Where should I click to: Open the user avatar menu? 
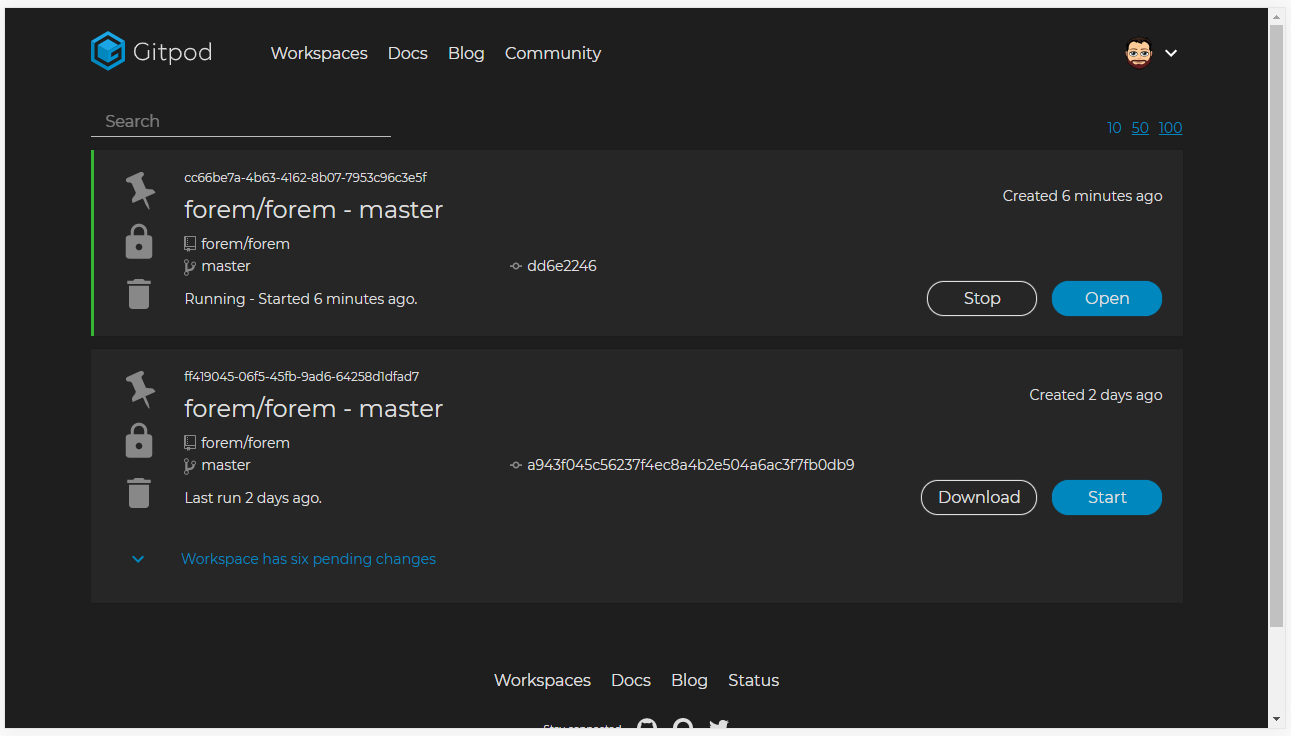coord(1139,53)
